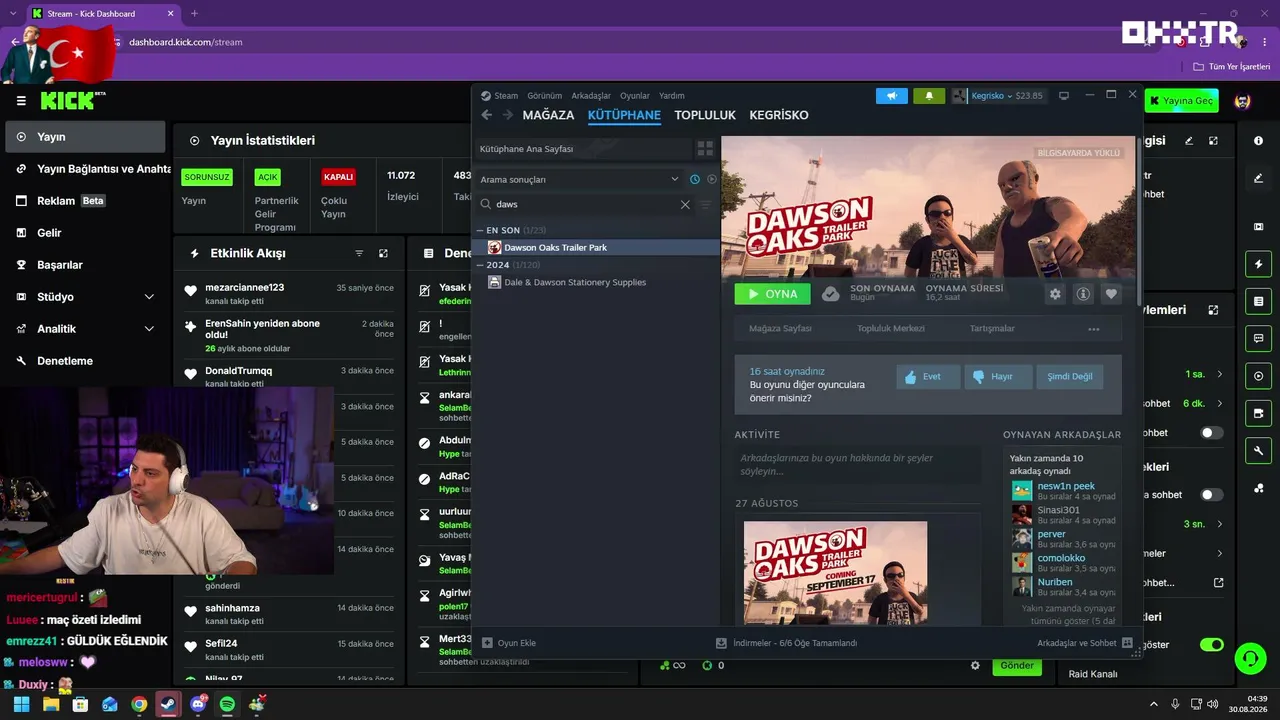Open Gelir in Kick sidebar
This screenshot has width=1280, height=720.
pyautogui.click(x=85, y=233)
